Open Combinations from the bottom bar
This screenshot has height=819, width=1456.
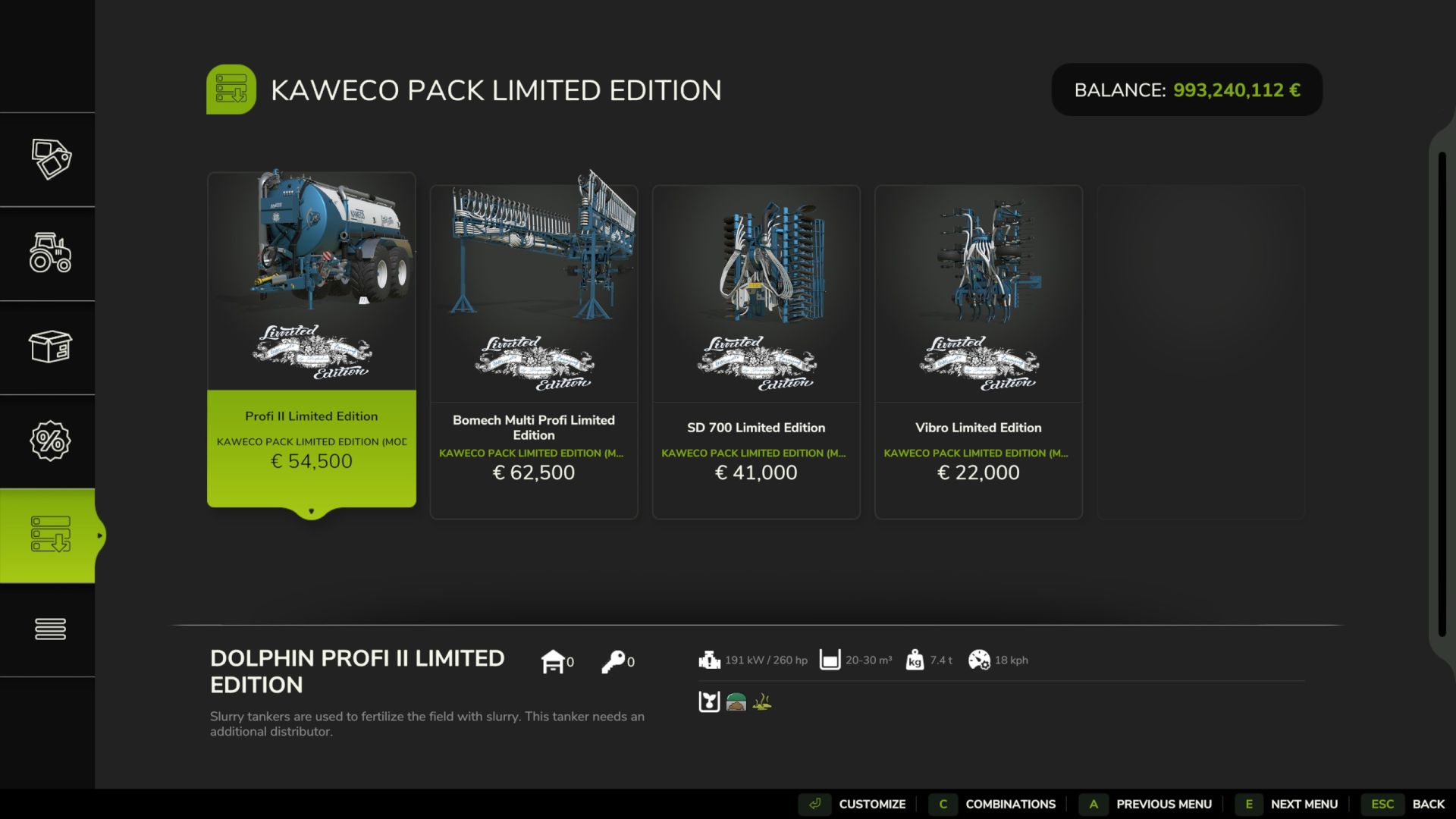(x=993, y=804)
